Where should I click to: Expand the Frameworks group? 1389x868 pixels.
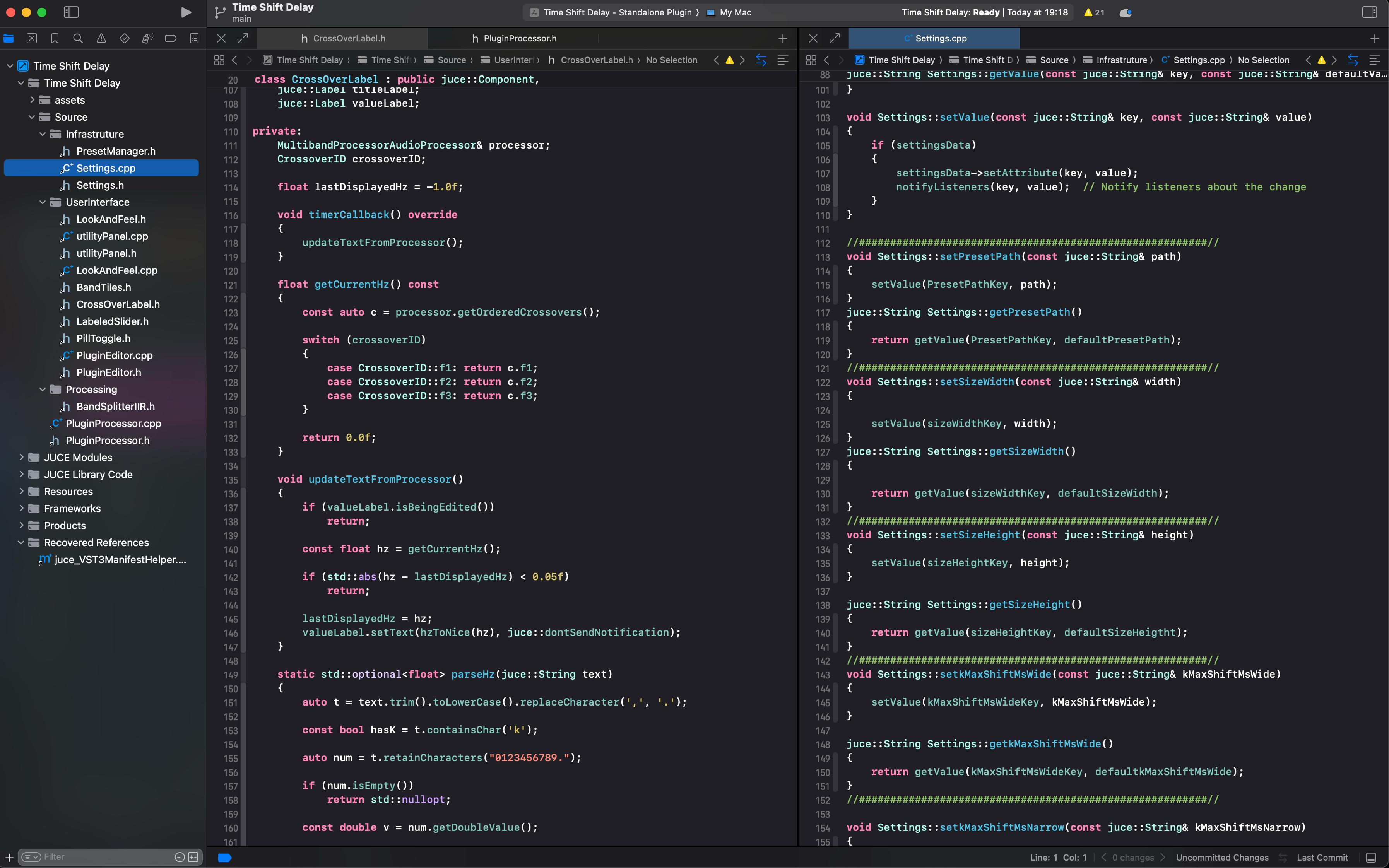(x=21, y=509)
